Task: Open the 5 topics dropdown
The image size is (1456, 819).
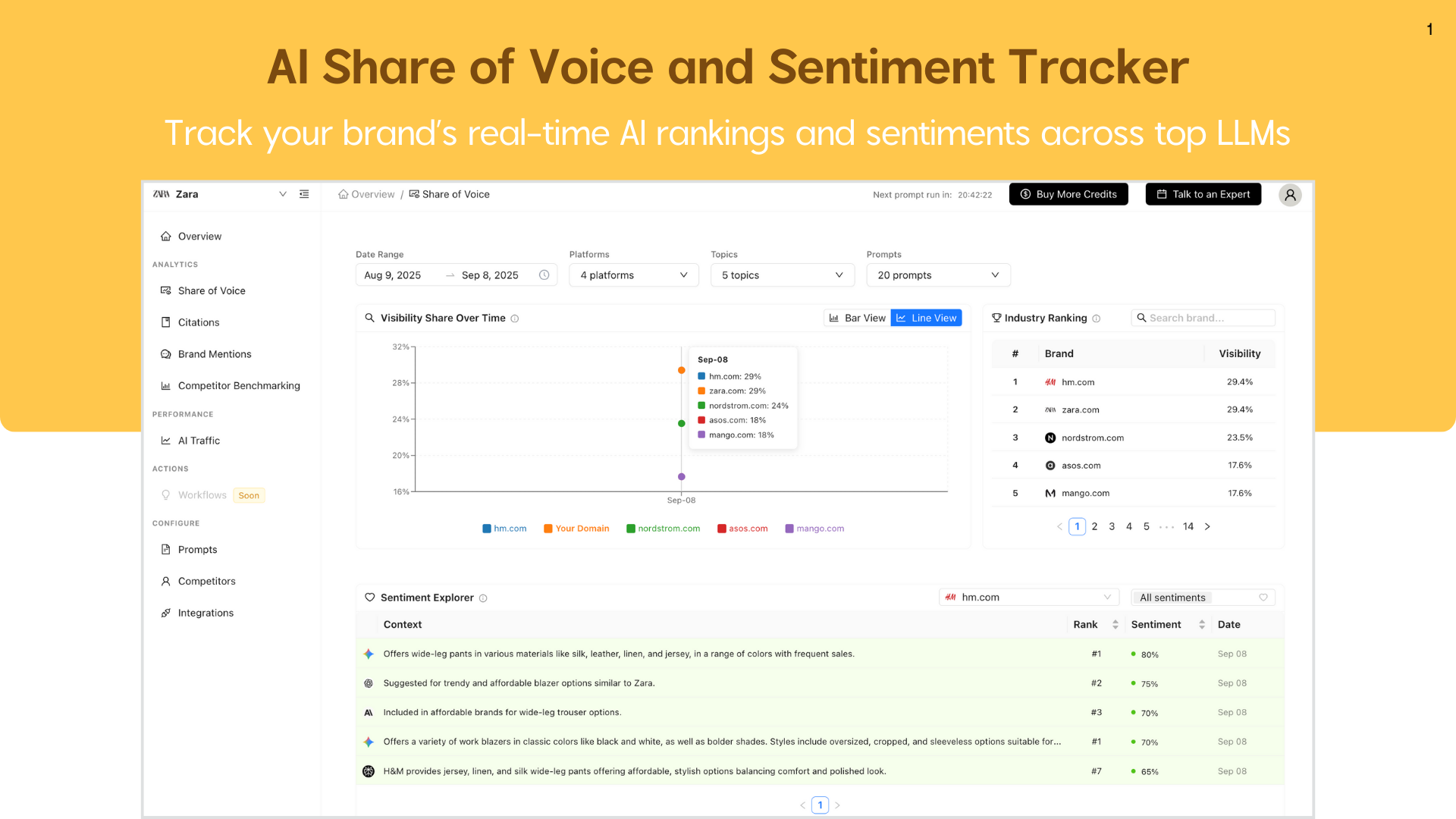Action: (x=782, y=275)
